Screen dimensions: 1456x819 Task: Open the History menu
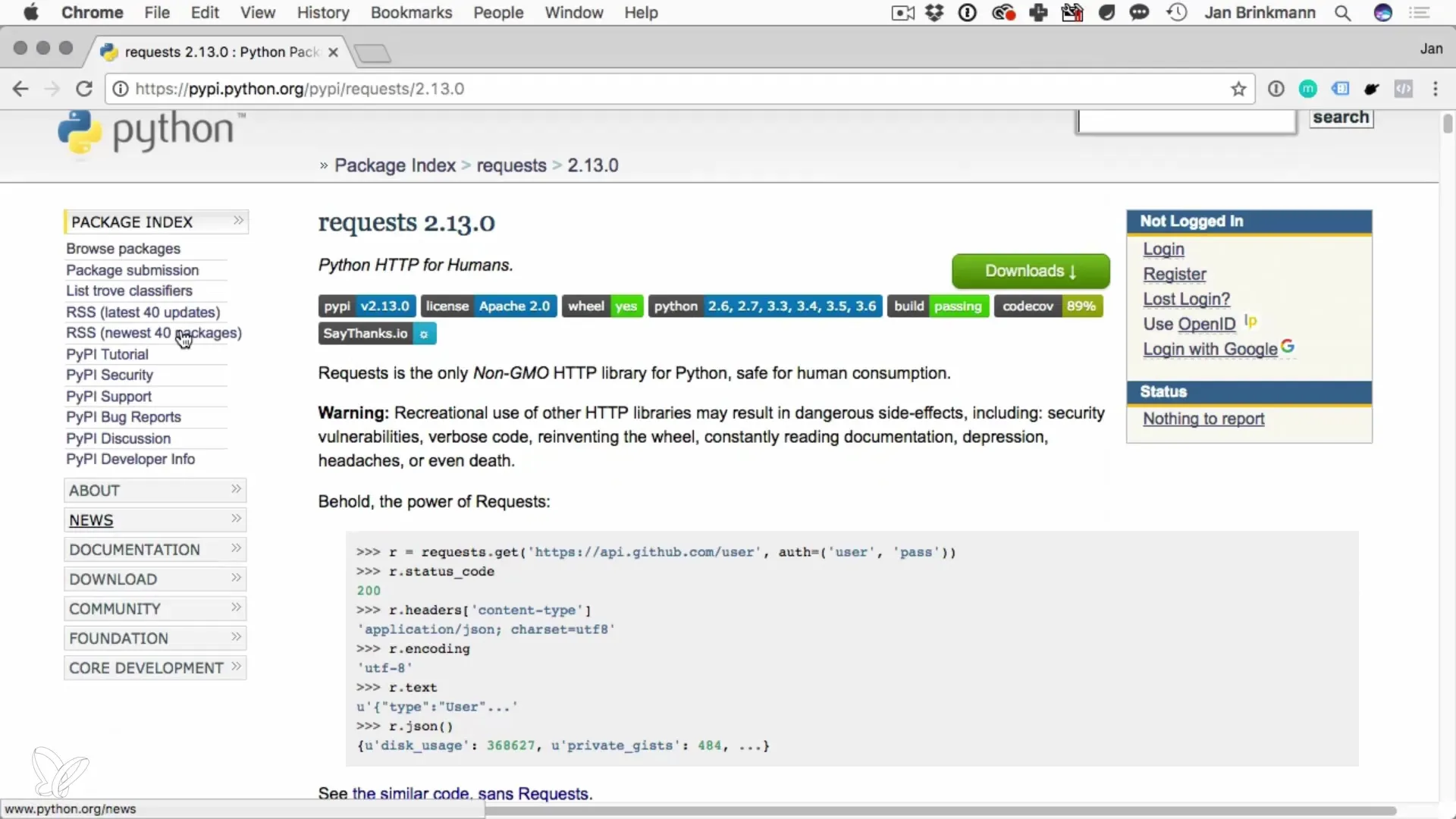click(323, 12)
